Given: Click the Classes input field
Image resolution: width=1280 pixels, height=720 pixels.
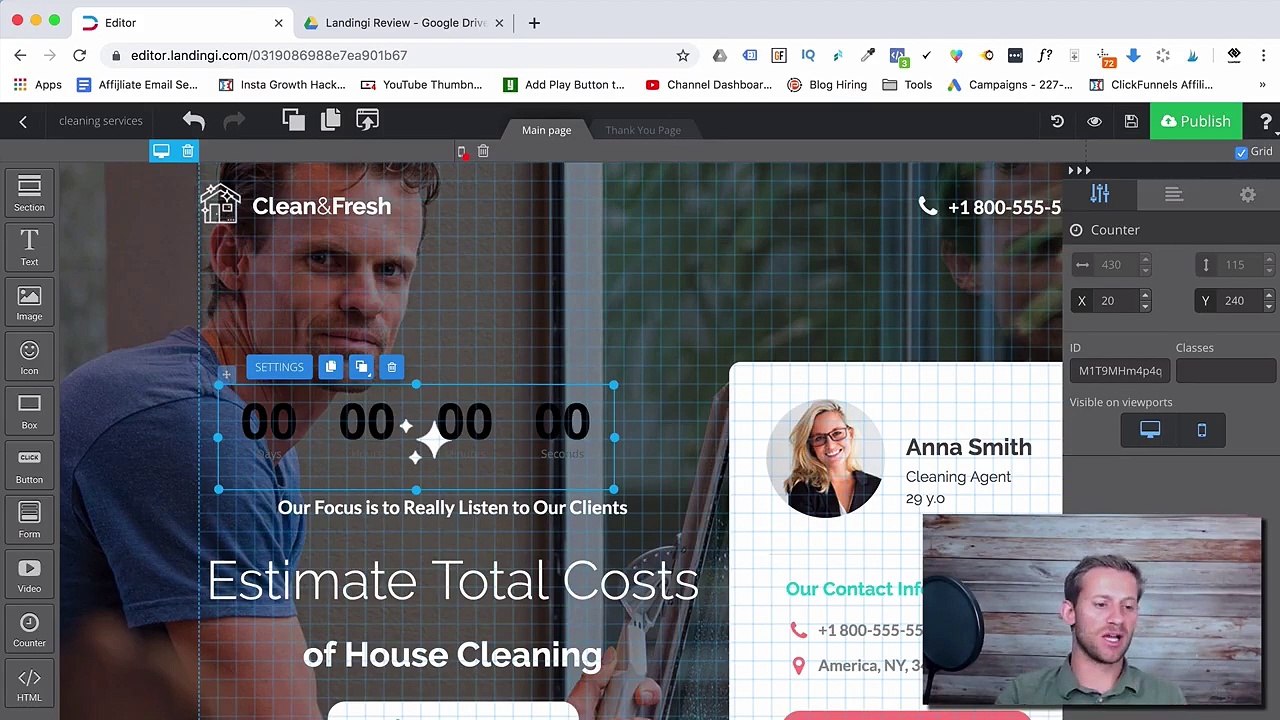Looking at the screenshot, I should pos(1227,371).
